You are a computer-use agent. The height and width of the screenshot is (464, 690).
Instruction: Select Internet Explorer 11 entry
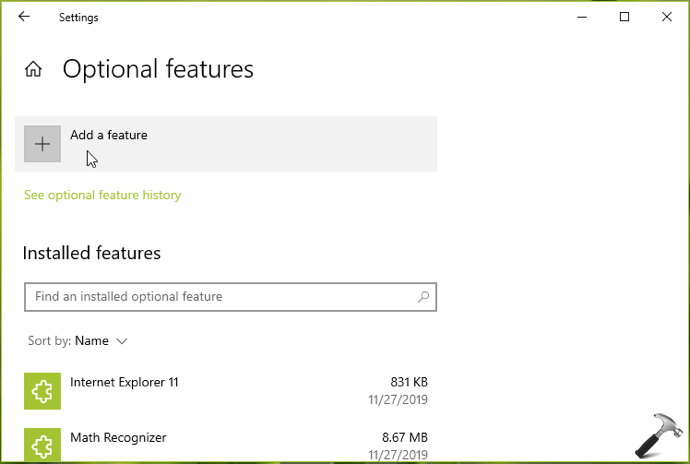(x=226, y=391)
